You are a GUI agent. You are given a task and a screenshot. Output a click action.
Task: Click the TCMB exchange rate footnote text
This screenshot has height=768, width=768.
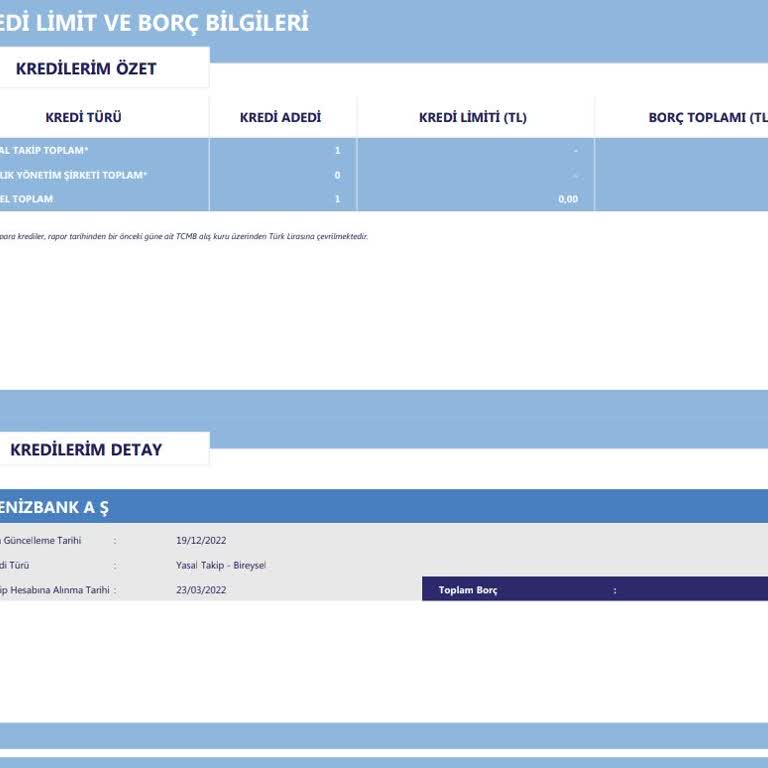[183, 236]
